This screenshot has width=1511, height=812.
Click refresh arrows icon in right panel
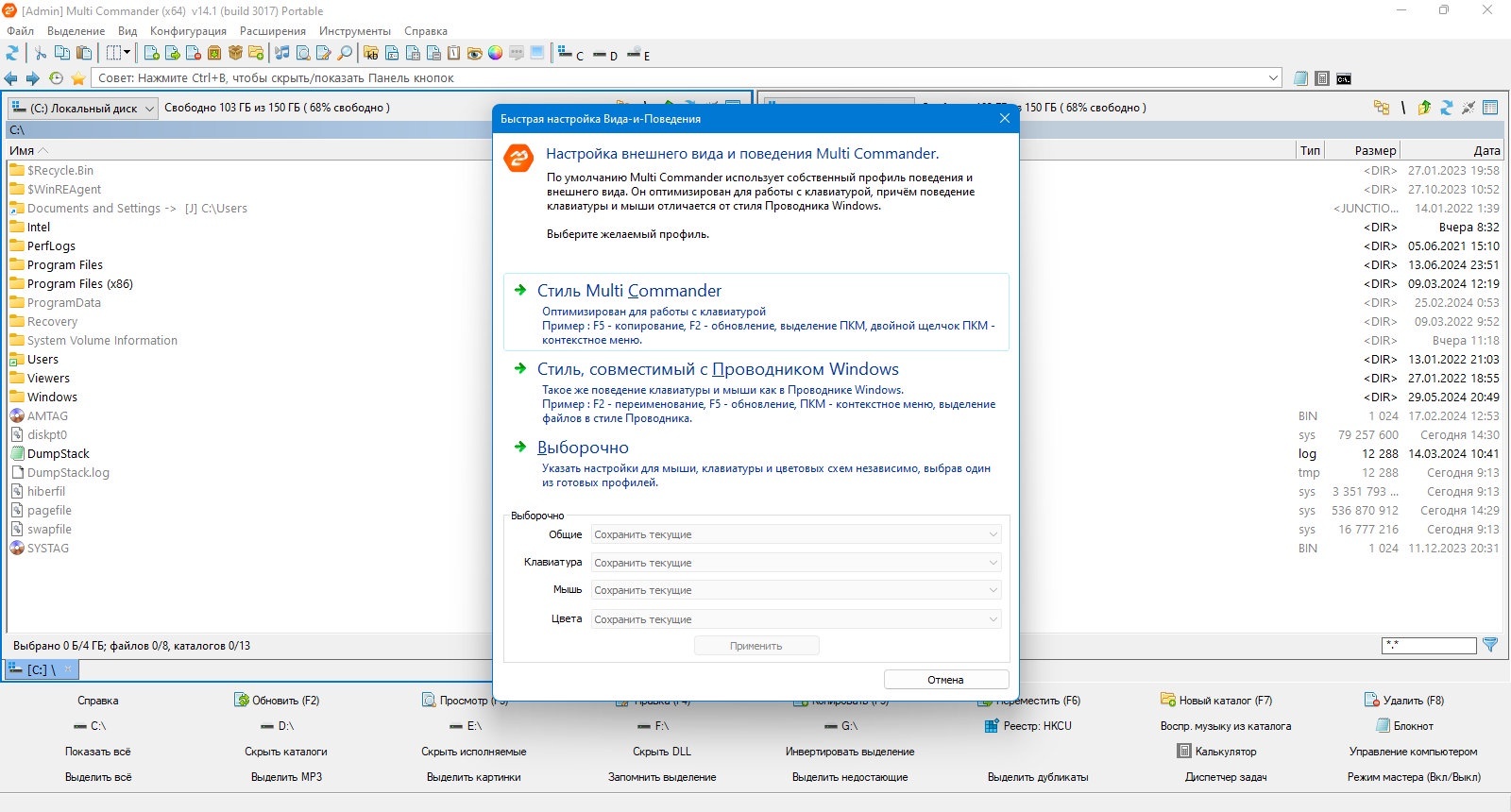click(1446, 108)
